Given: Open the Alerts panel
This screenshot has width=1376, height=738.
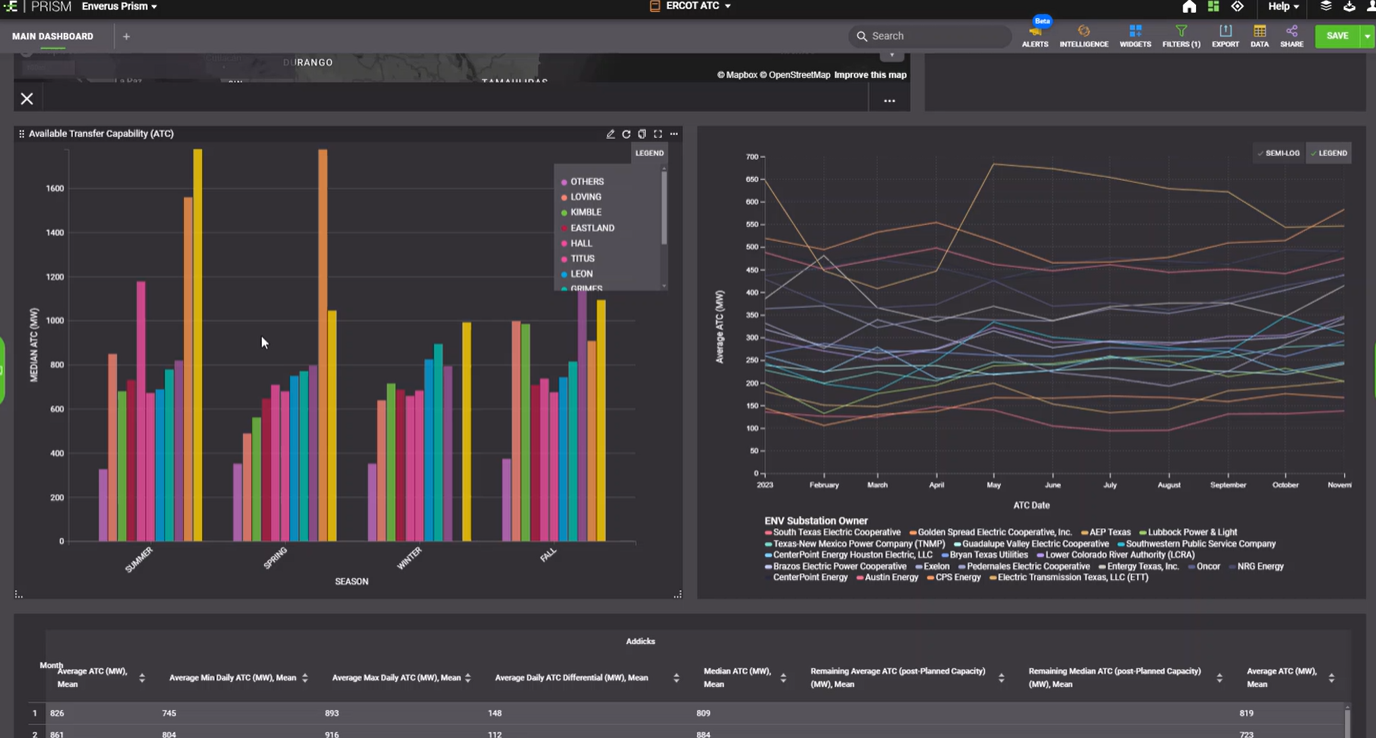Looking at the screenshot, I should pyautogui.click(x=1035, y=36).
